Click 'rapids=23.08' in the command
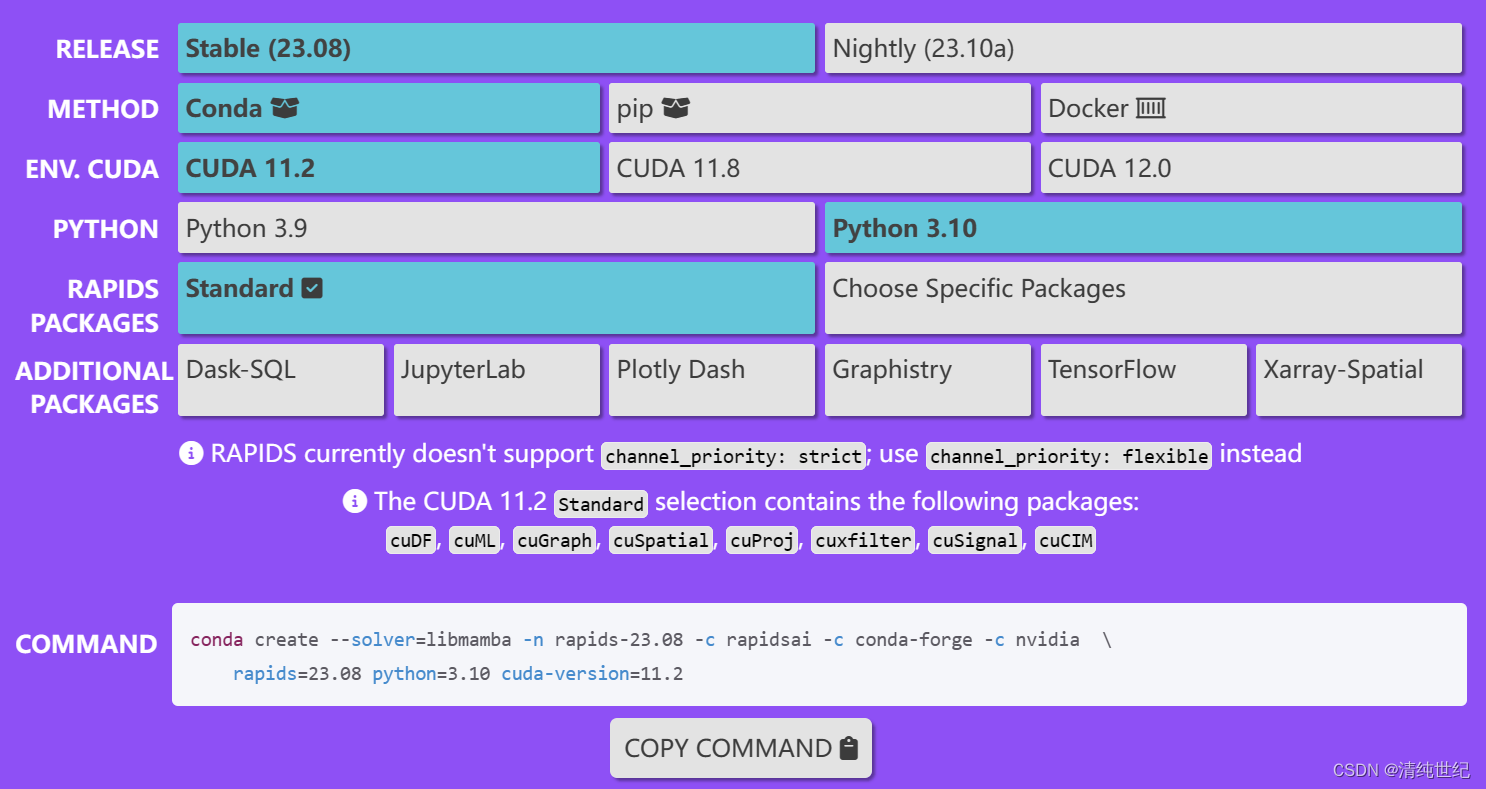 (297, 674)
